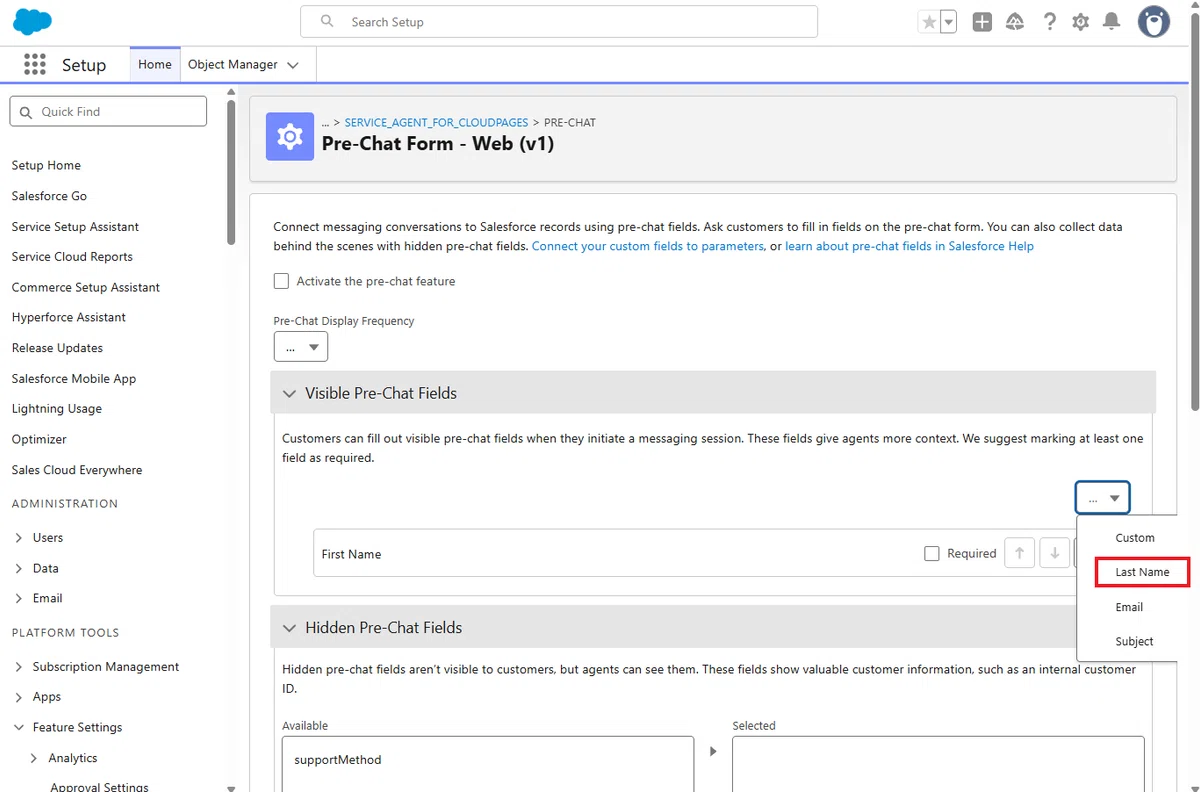Open Release Updates
The height and width of the screenshot is (792, 1200).
coord(57,348)
